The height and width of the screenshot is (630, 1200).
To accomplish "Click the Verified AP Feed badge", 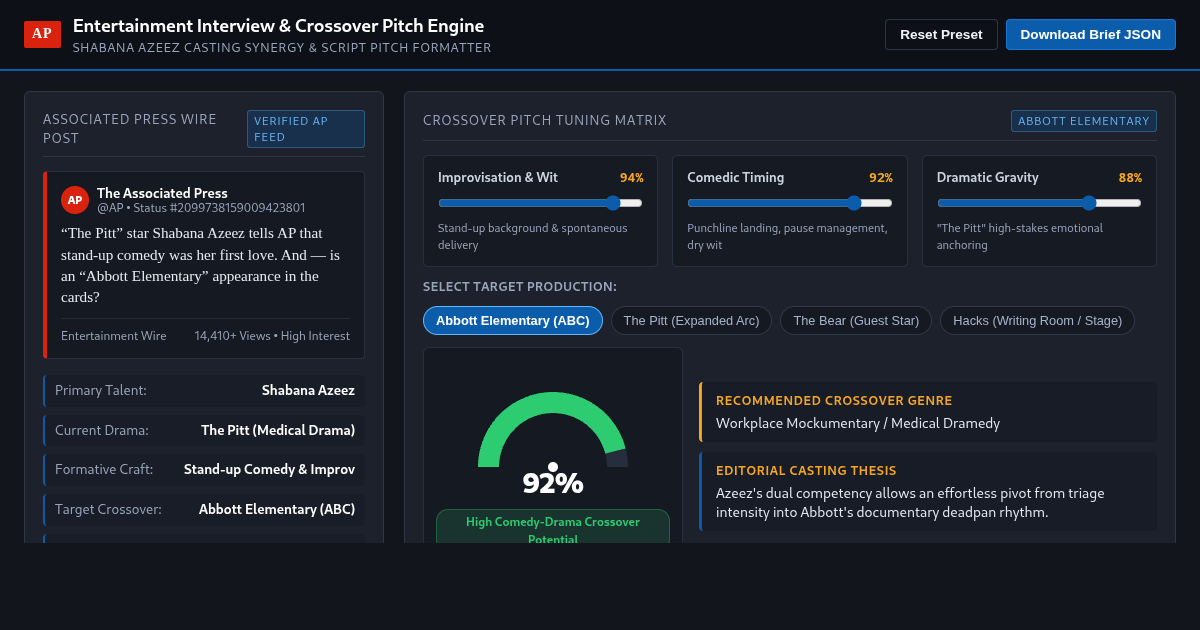I will [x=306, y=129].
